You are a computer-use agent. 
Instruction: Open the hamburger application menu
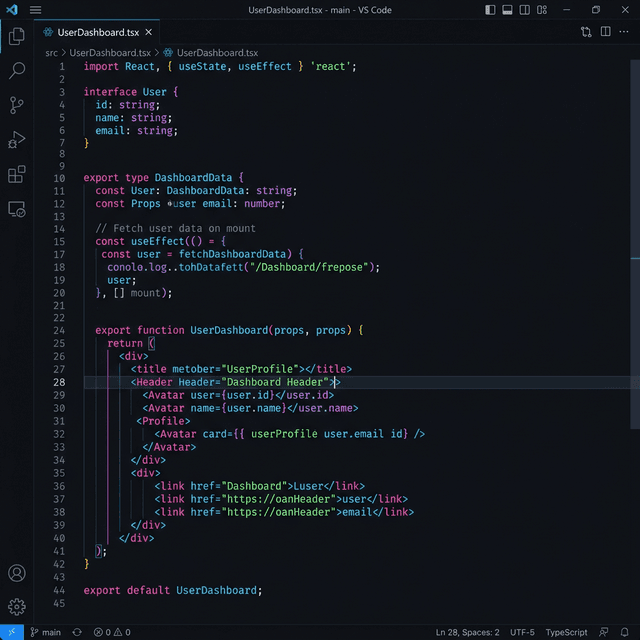click(x=36, y=10)
